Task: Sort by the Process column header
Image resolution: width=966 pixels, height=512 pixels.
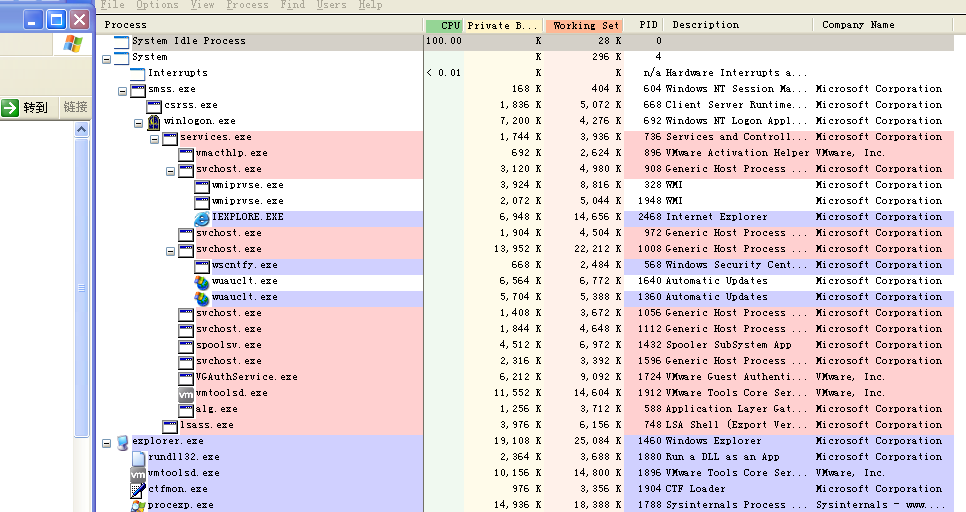Action: coord(259,25)
